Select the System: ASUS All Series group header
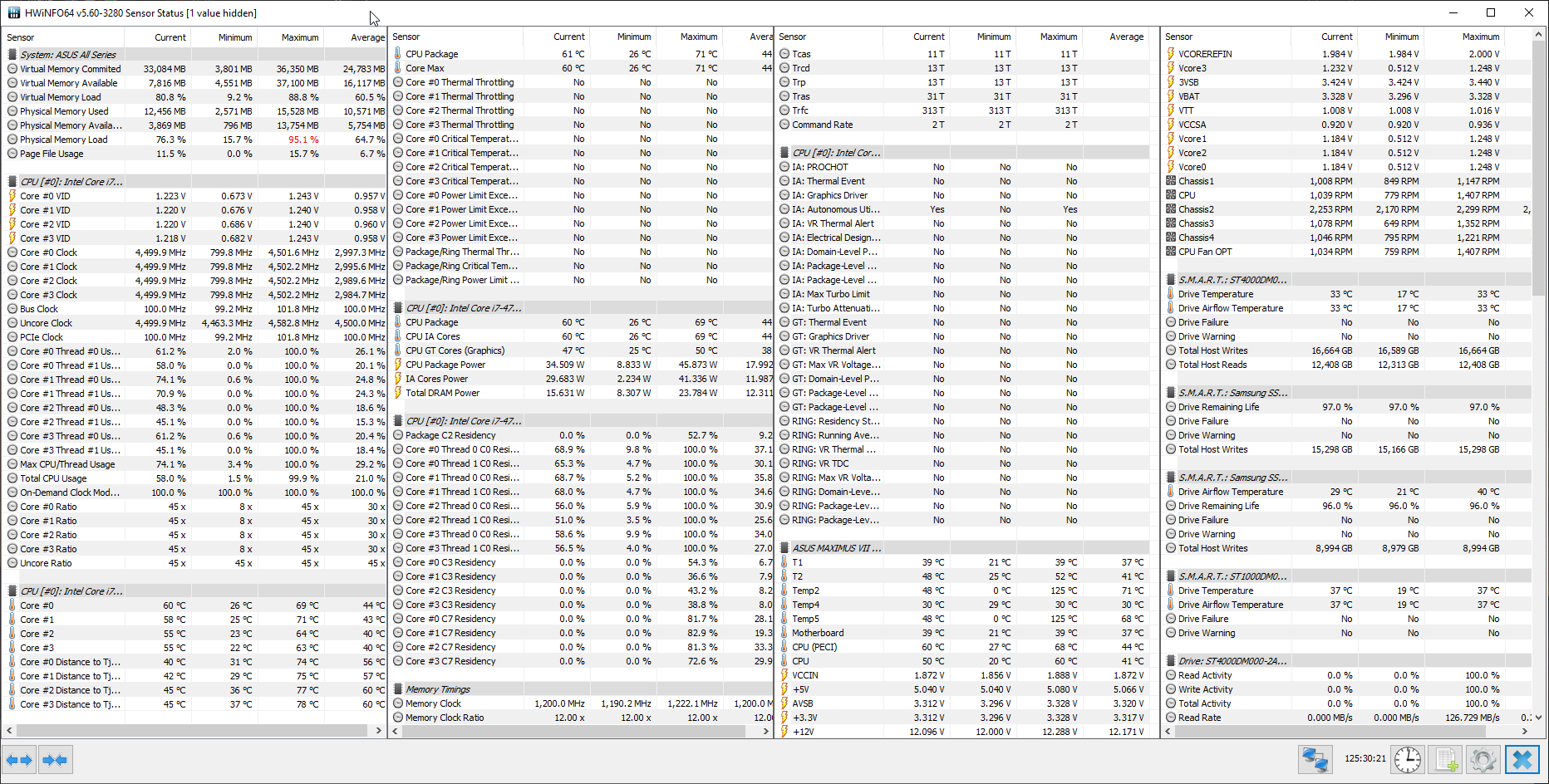Viewport: 1549px width, 784px height. pos(68,55)
